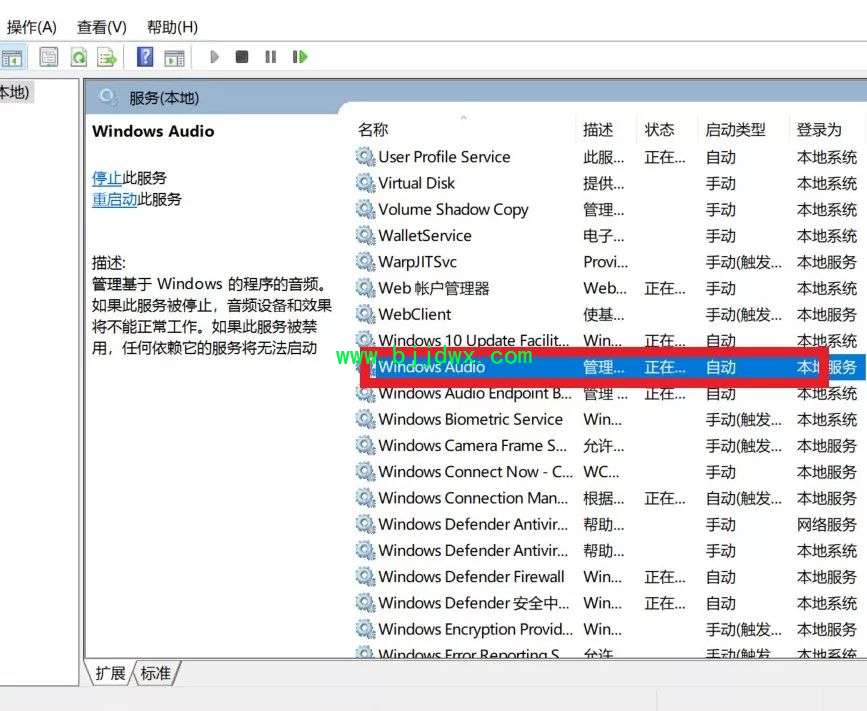Click the gear icon for User Profile Service
Screen dimensions: 867x711
[x=365, y=156]
